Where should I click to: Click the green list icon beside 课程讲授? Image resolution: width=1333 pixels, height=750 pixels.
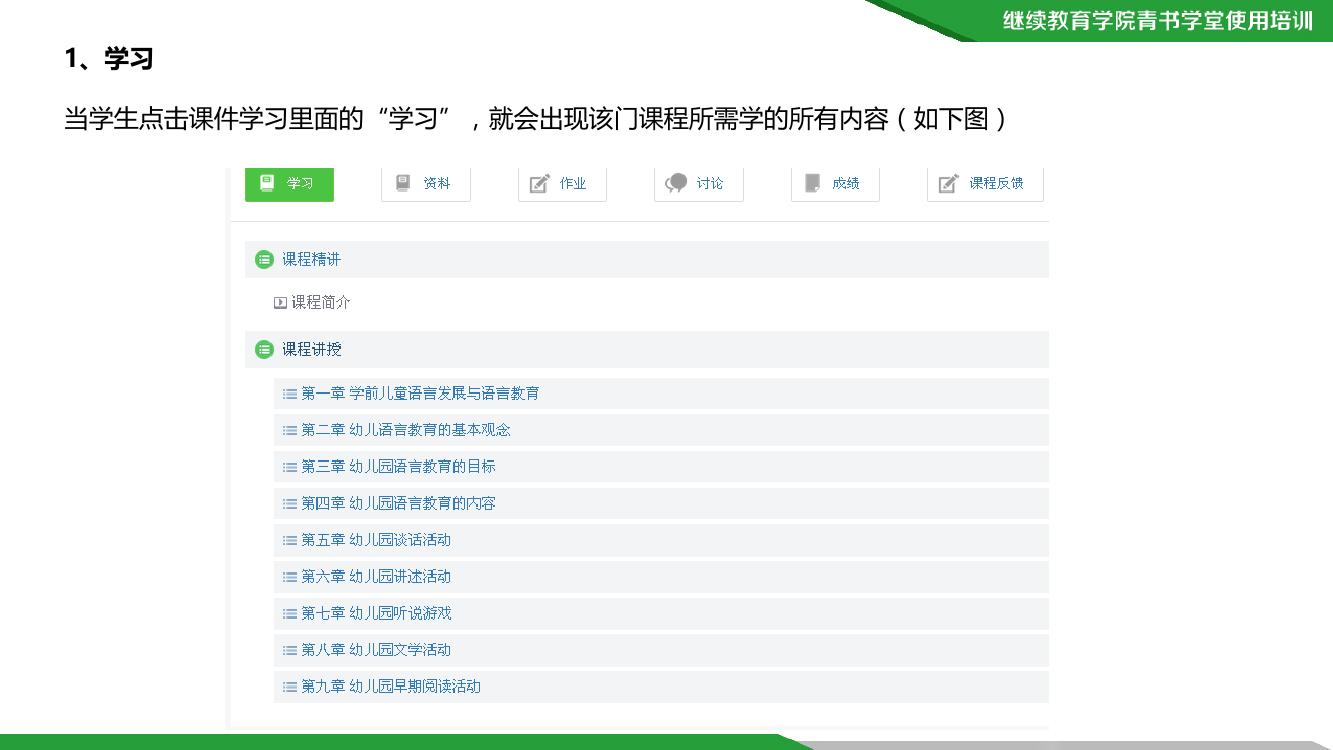click(264, 350)
